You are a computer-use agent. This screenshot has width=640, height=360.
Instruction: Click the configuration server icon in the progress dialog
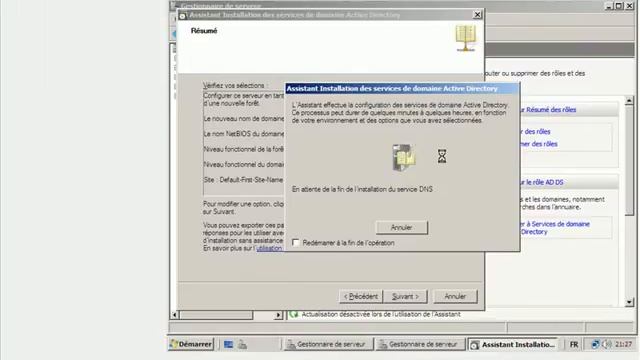pyautogui.click(x=404, y=157)
